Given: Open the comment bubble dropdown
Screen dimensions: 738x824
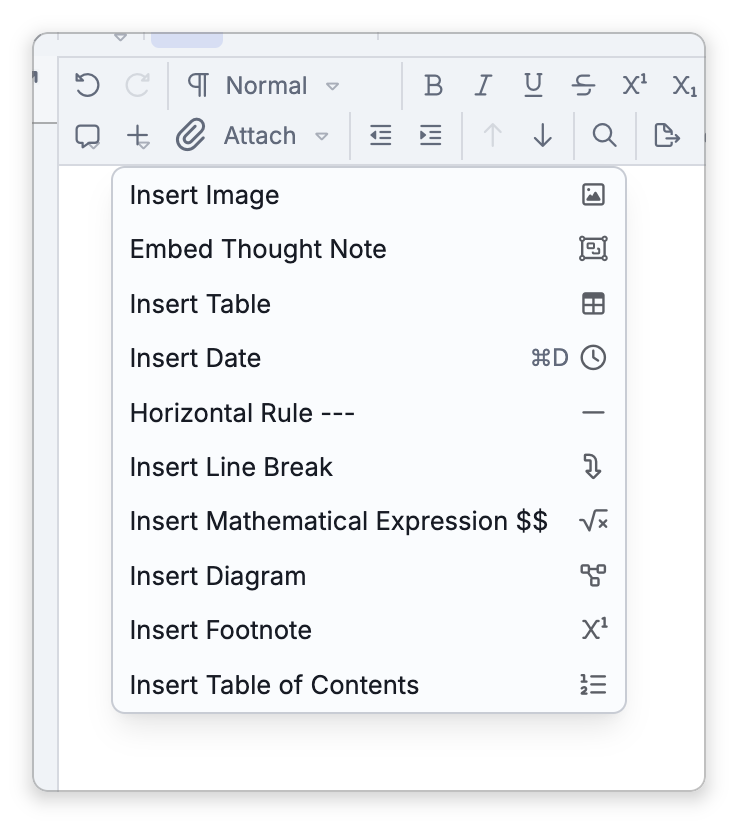Looking at the screenshot, I should (87, 136).
